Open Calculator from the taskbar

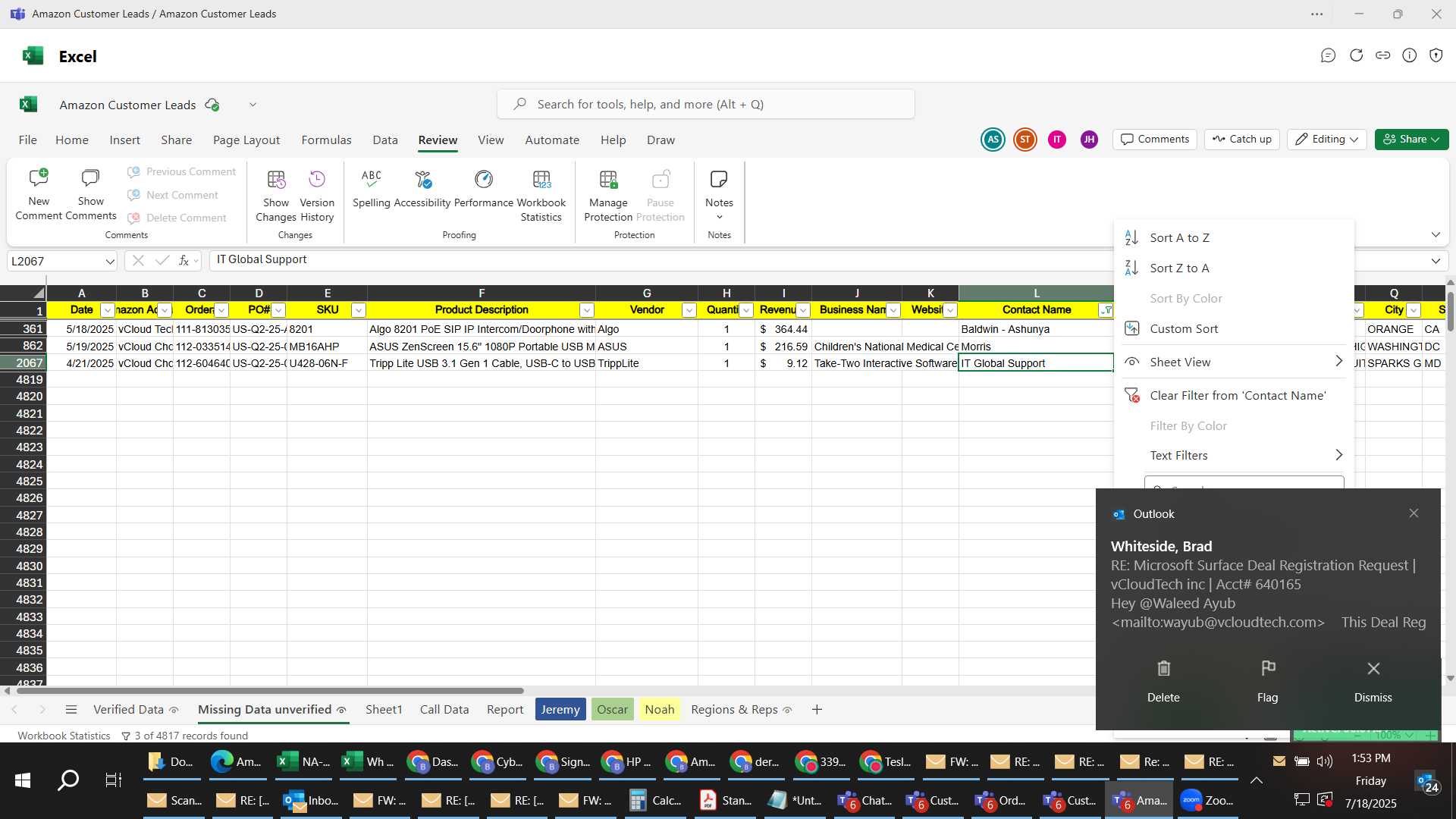tap(656, 800)
